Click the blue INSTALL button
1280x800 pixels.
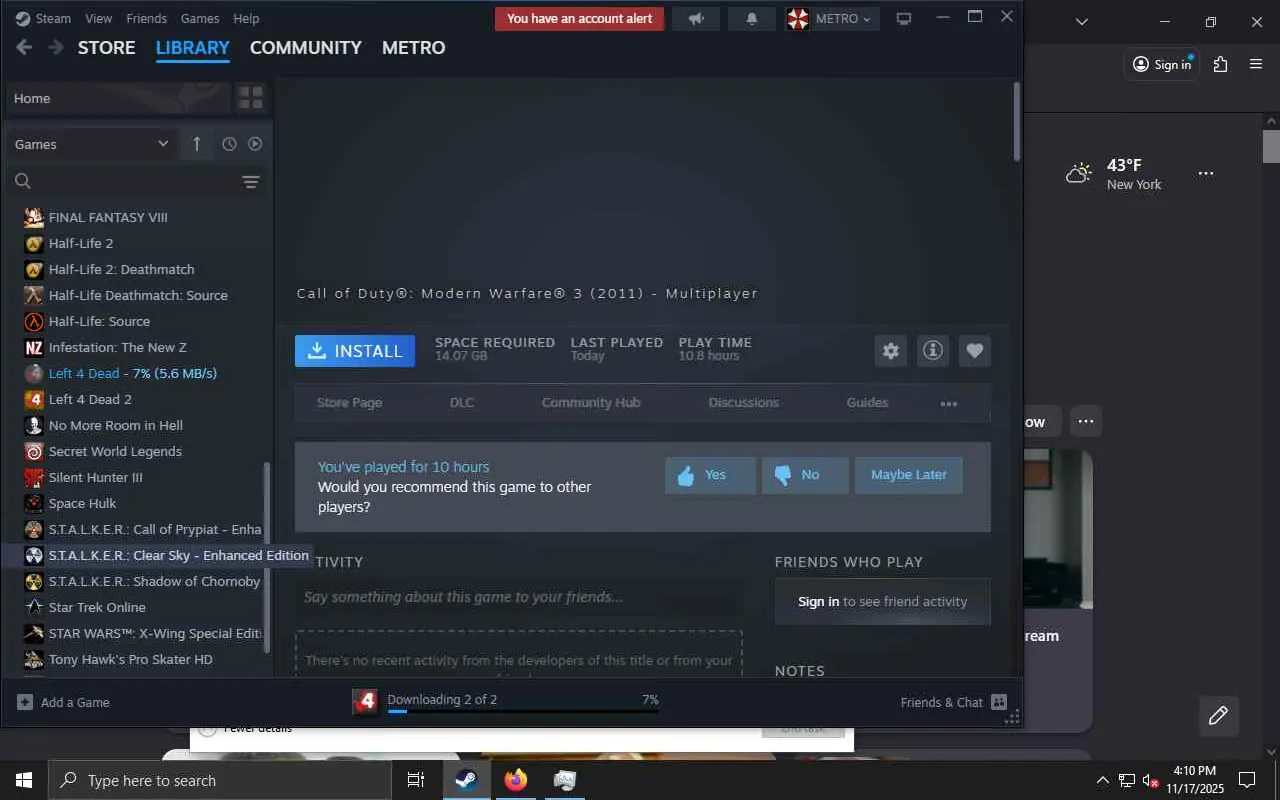pos(355,351)
